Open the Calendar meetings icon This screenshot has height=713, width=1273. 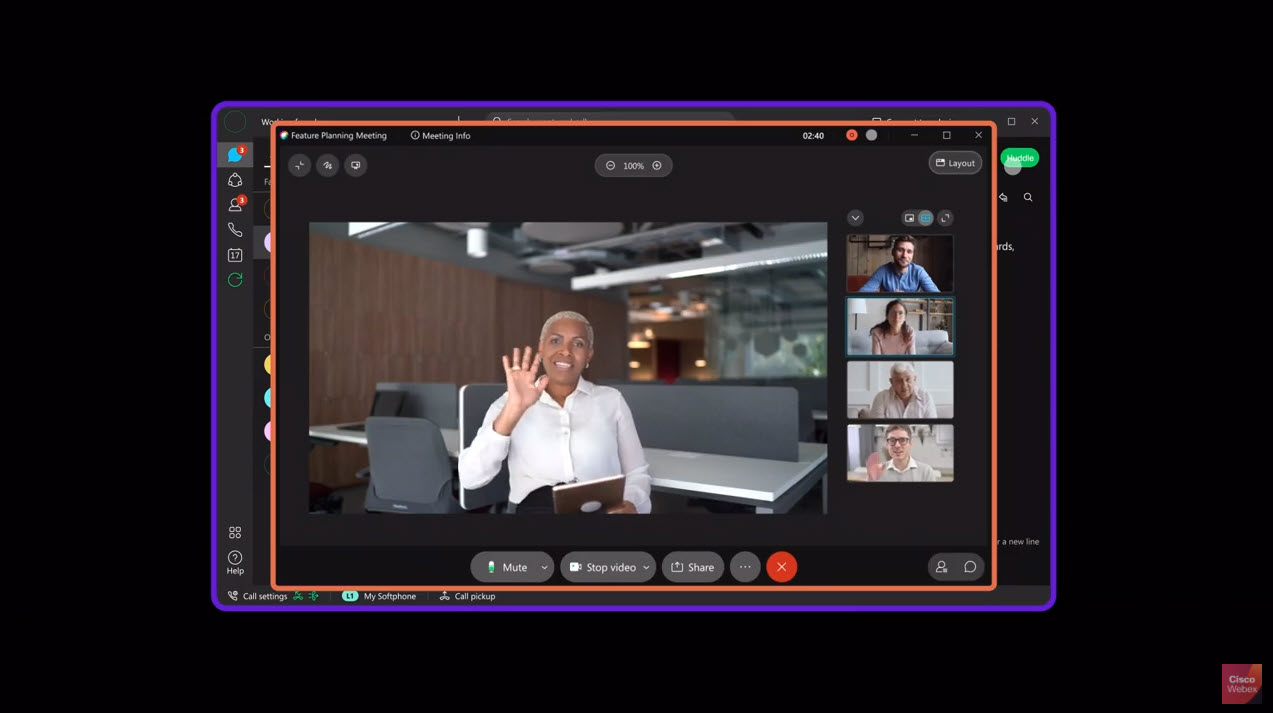click(x=235, y=255)
